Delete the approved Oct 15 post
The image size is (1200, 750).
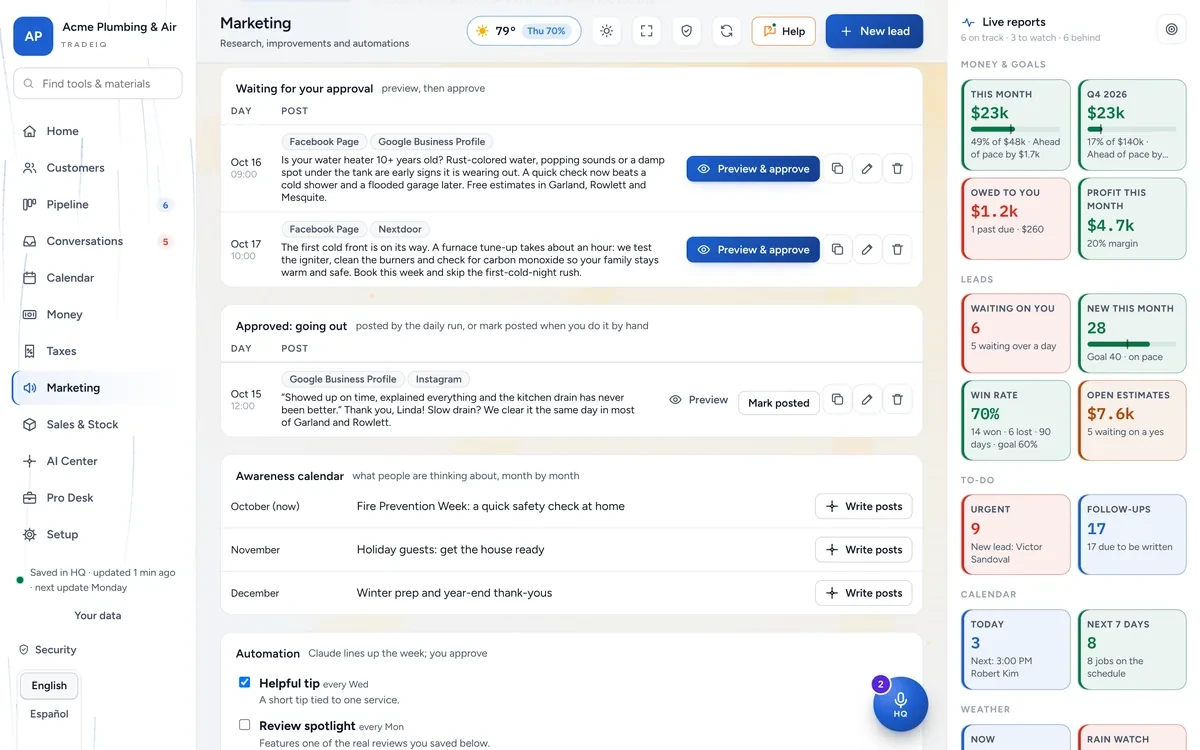[897, 400]
